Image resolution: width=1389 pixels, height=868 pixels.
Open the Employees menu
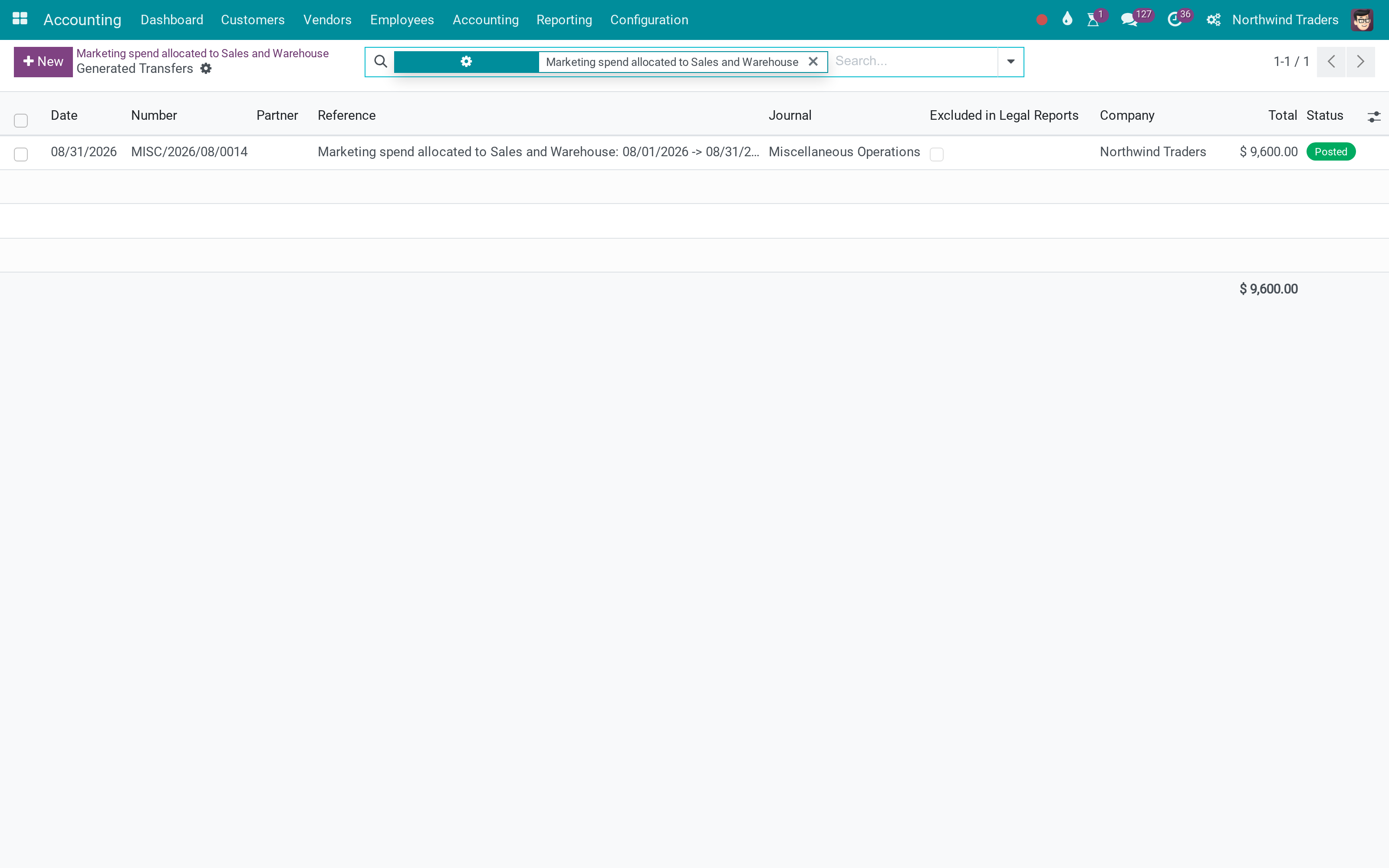pyautogui.click(x=402, y=20)
